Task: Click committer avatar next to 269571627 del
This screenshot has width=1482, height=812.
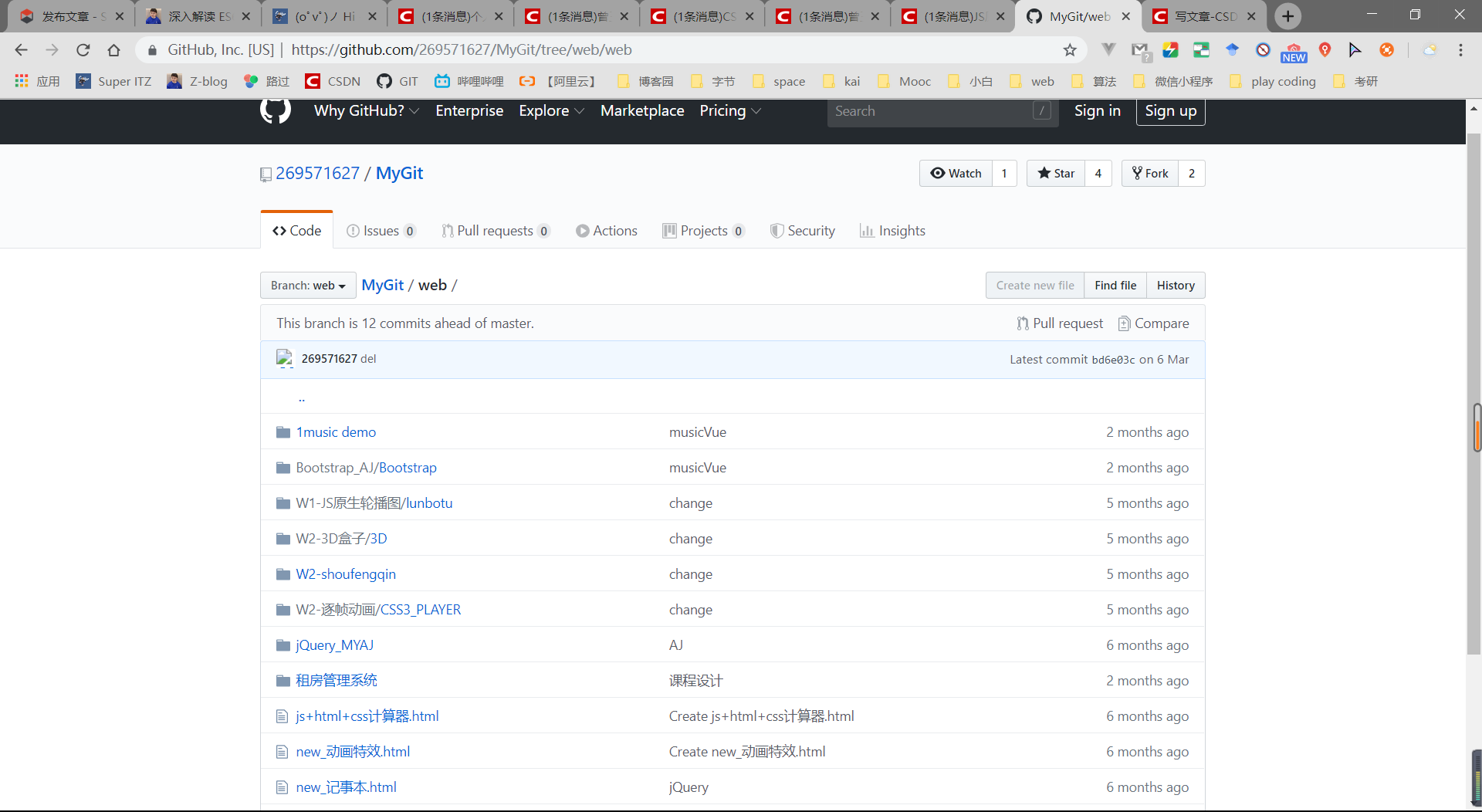Action: pyautogui.click(x=285, y=358)
